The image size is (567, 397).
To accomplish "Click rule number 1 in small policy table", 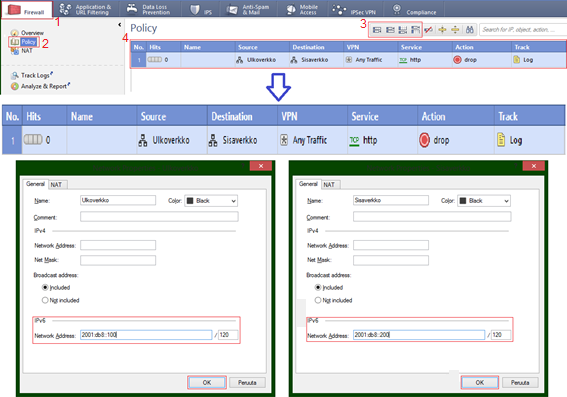I will pos(139,60).
